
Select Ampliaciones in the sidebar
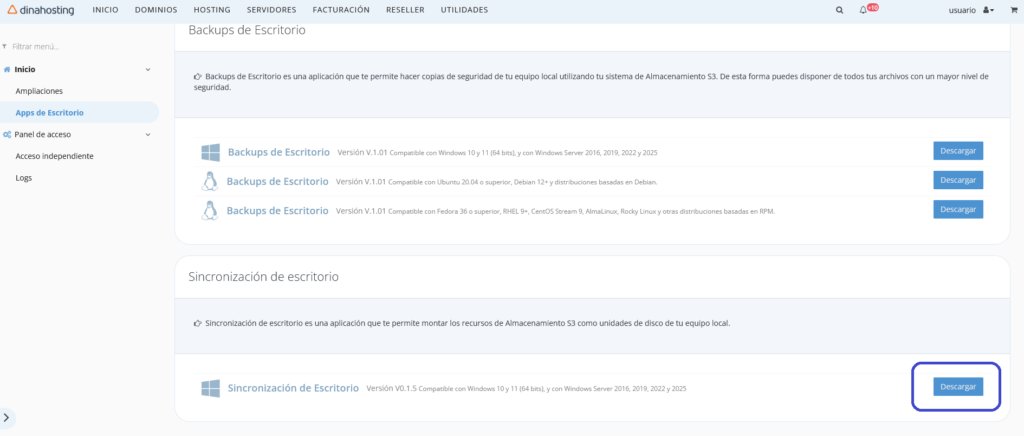click(39, 91)
